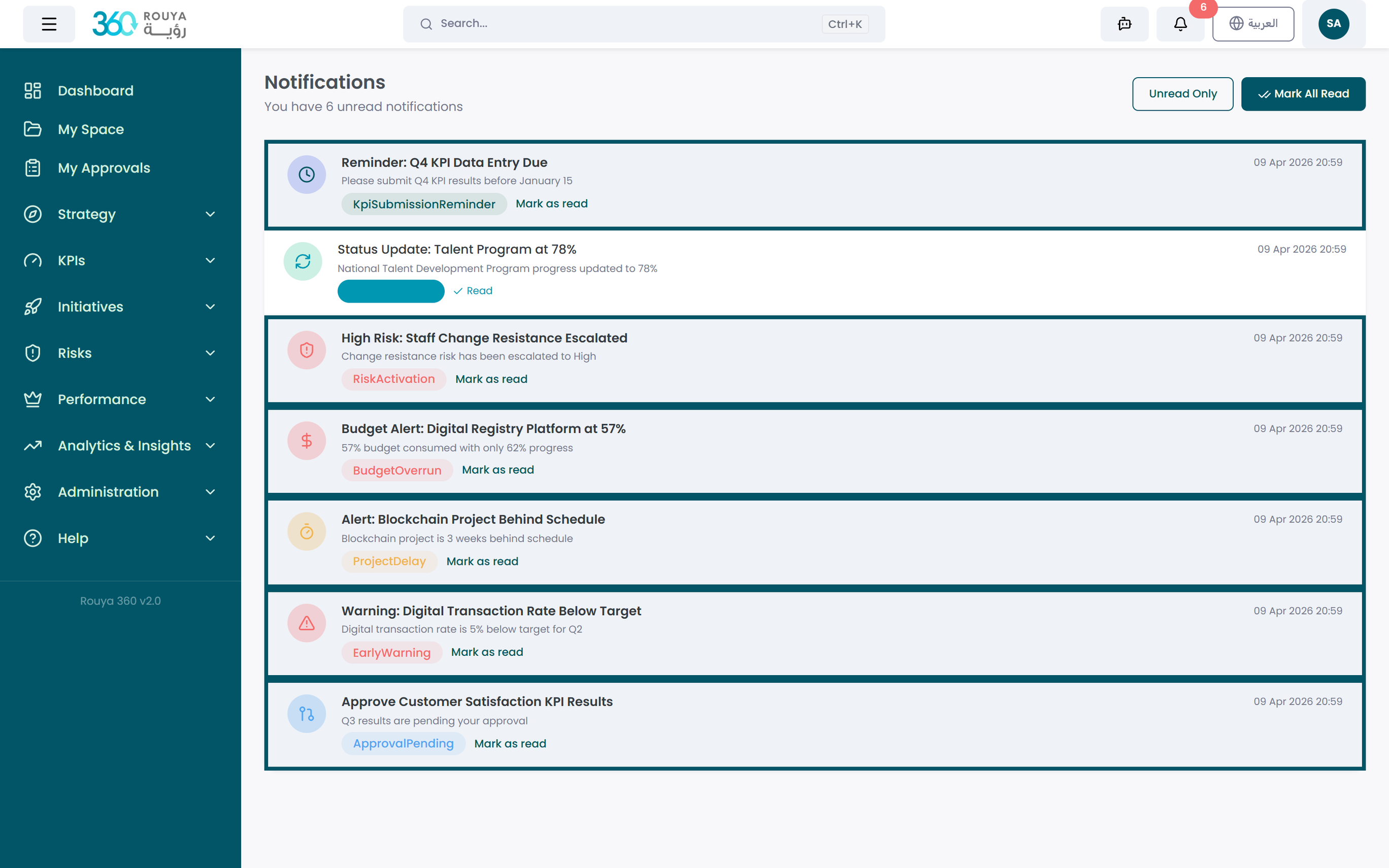Image resolution: width=1389 pixels, height=868 pixels.
Task: Toggle the Unread Only filter
Action: (x=1182, y=93)
